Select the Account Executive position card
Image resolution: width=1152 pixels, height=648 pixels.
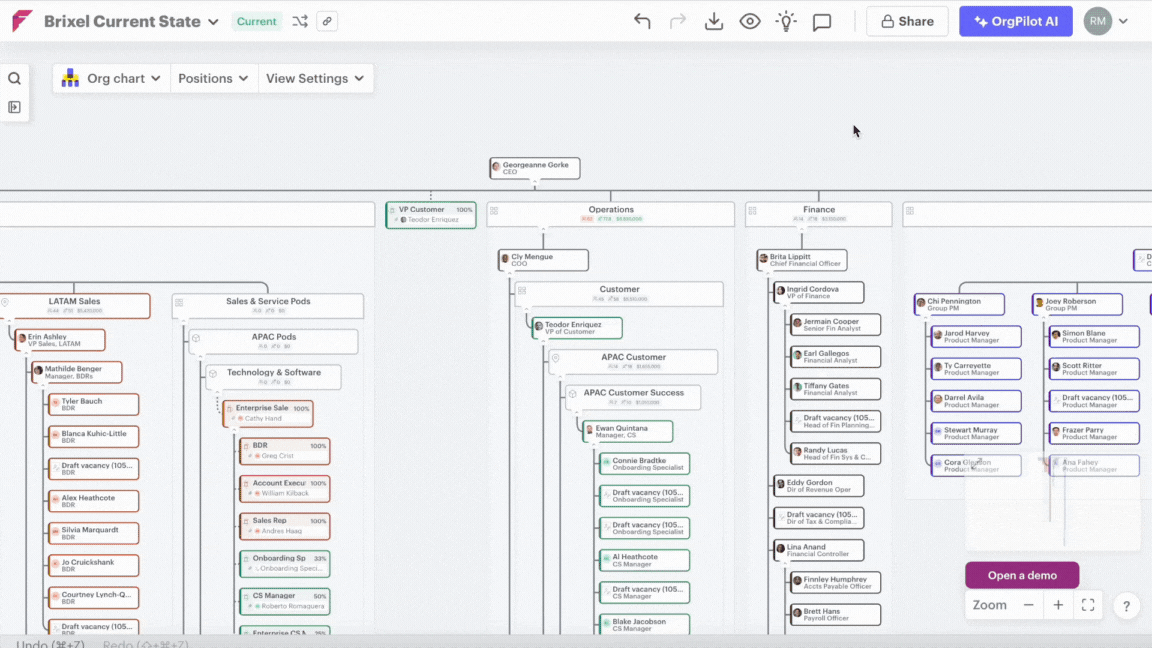285,489
